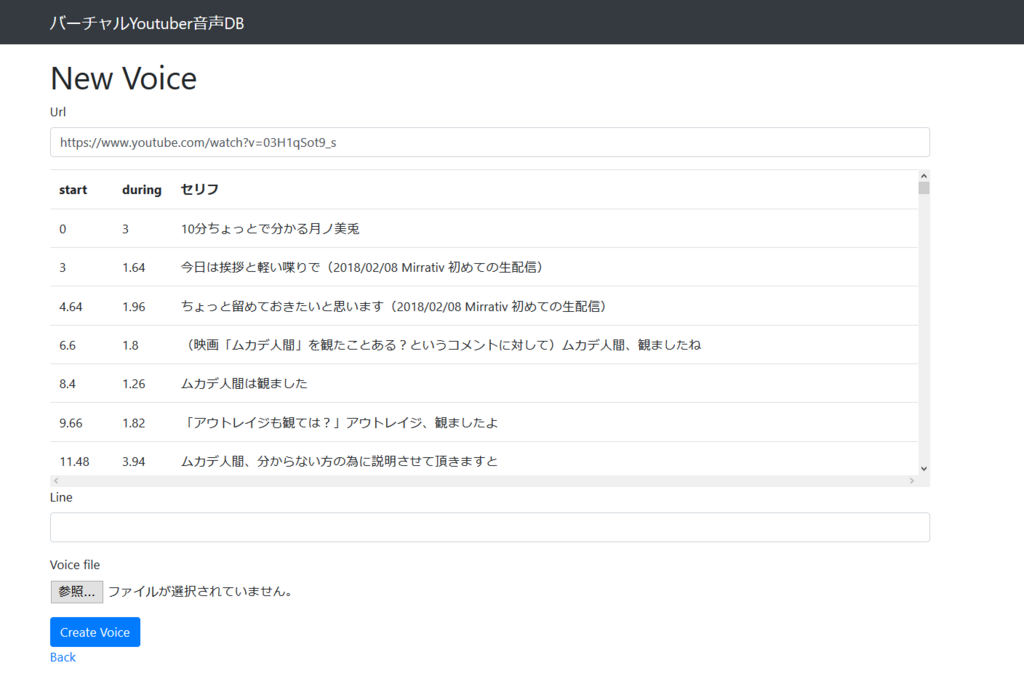Select the セリフ column header
This screenshot has height=676, width=1024.
pyautogui.click(x=200, y=189)
